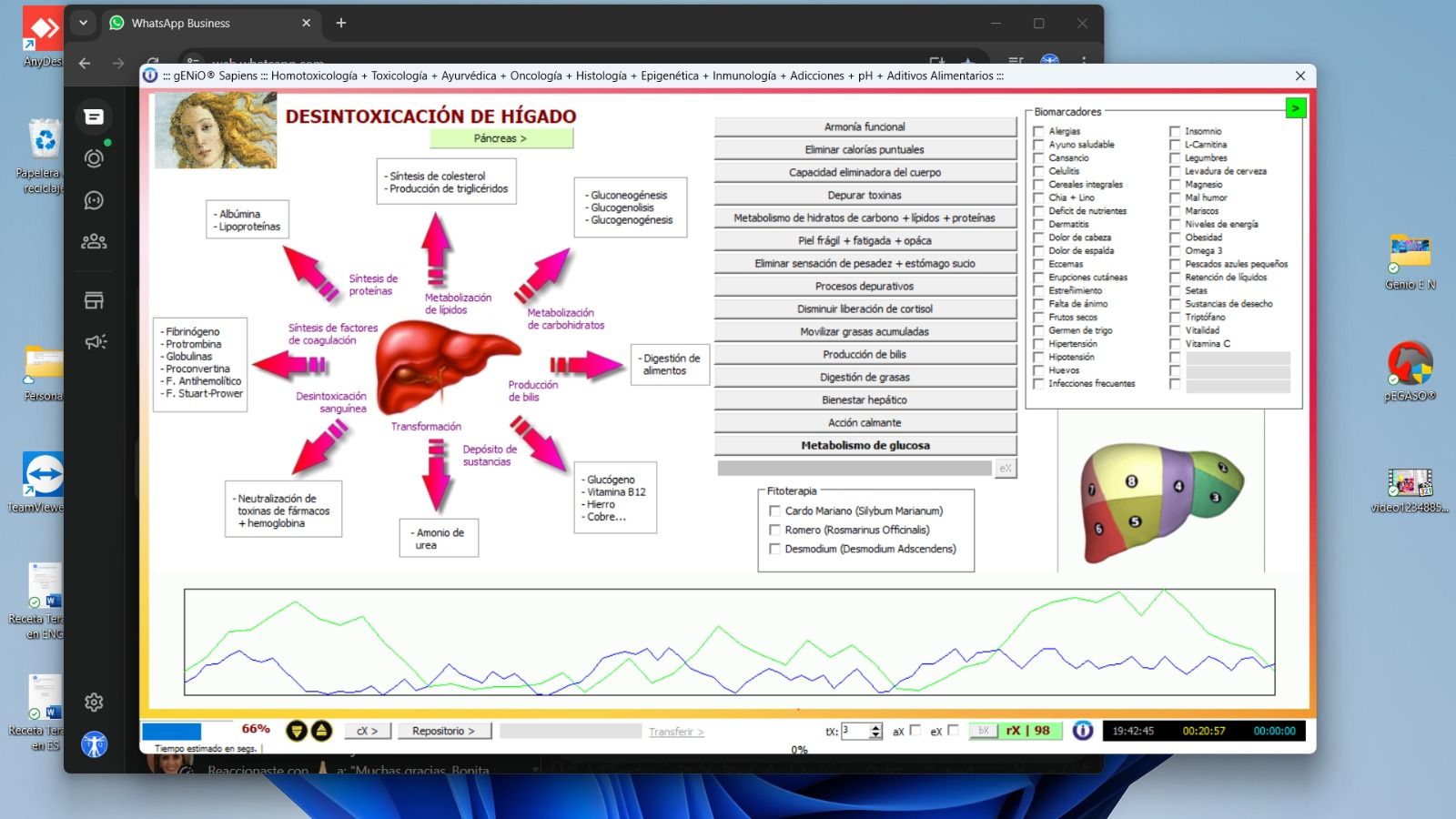
Task: Click the yellow down-triangle round icon
Action: click(297, 731)
